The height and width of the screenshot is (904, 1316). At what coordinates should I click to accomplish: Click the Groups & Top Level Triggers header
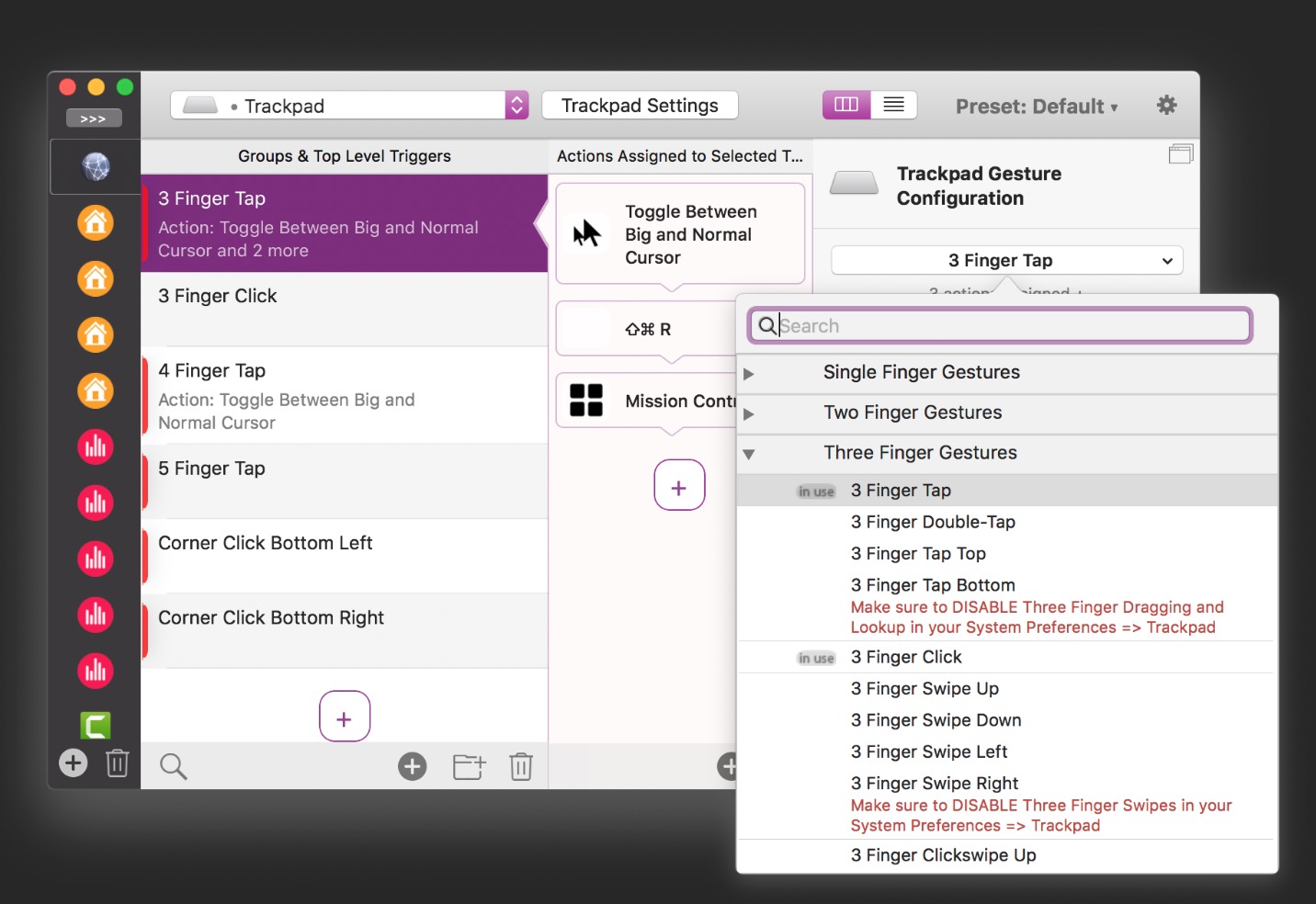[x=345, y=156]
